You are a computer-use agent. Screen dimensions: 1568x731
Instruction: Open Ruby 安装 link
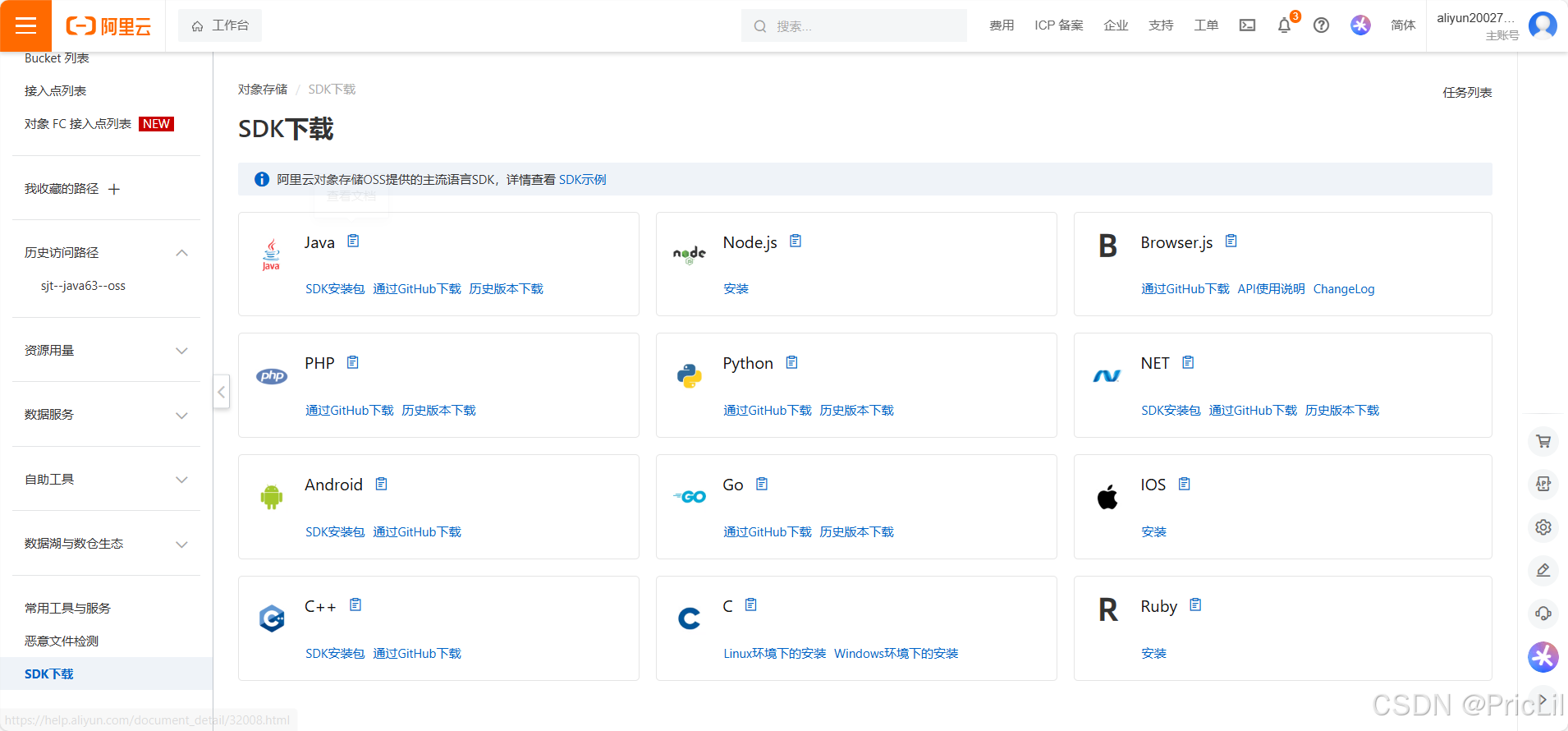pos(1153,654)
